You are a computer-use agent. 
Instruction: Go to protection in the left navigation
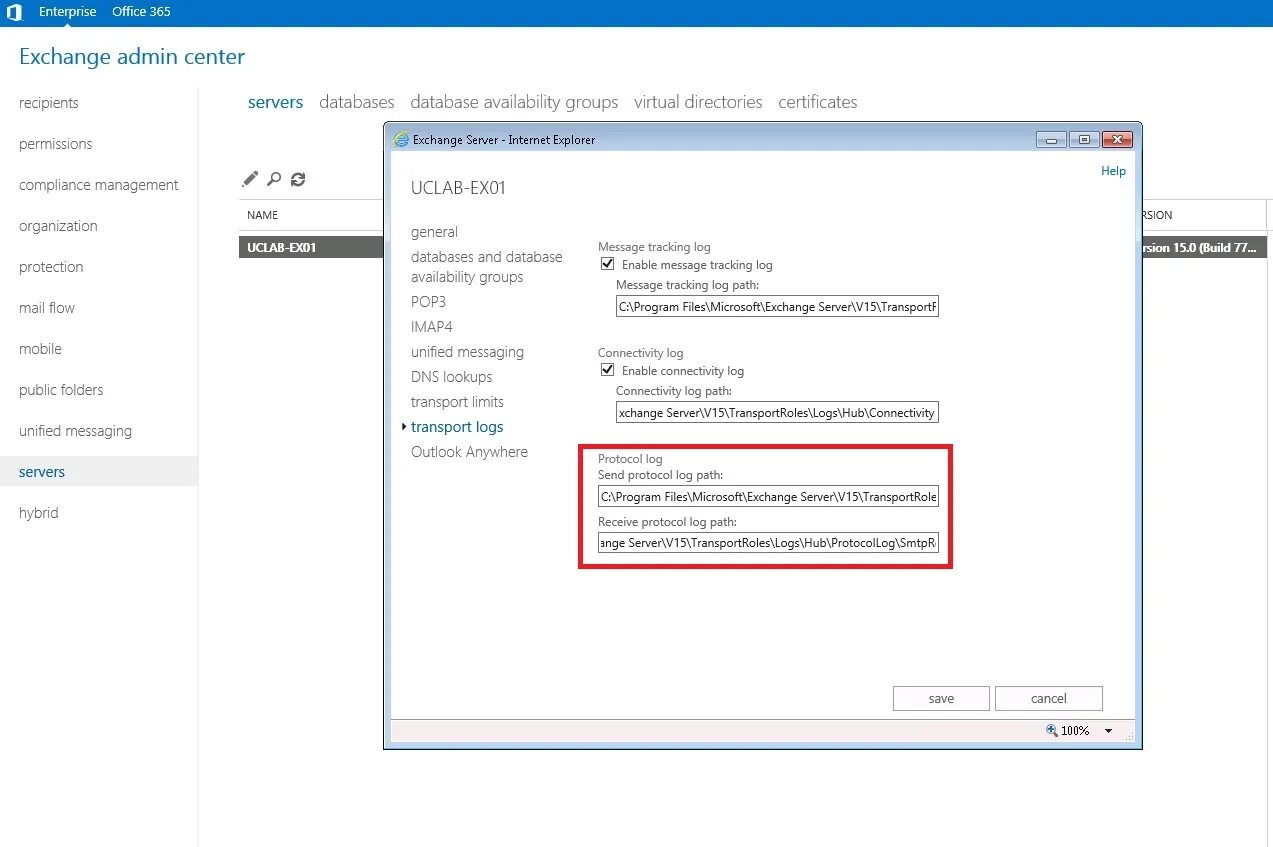click(x=51, y=267)
